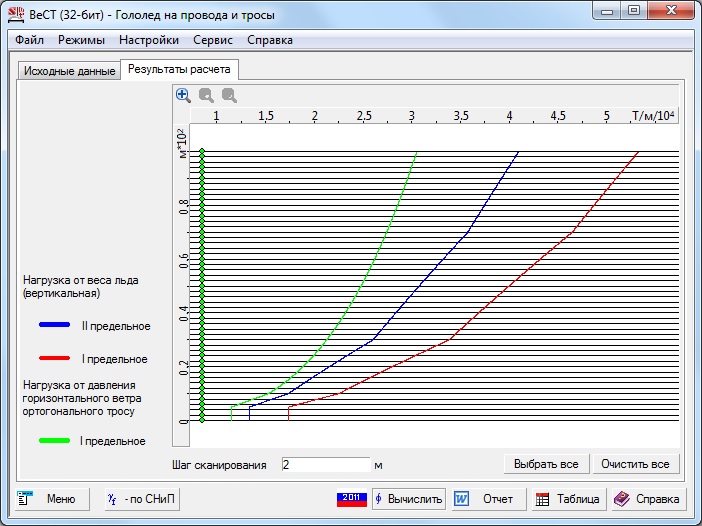This screenshot has height=526, width=702.
Task: Click the zoom-in magnifier above the chart
Action: click(x=183, y=95)
